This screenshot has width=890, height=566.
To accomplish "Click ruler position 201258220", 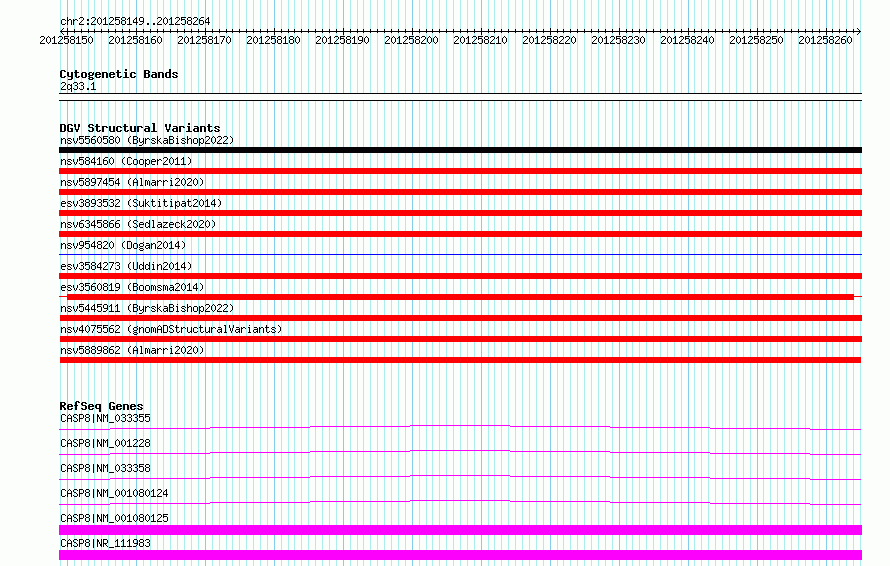I will pos(549,40).
